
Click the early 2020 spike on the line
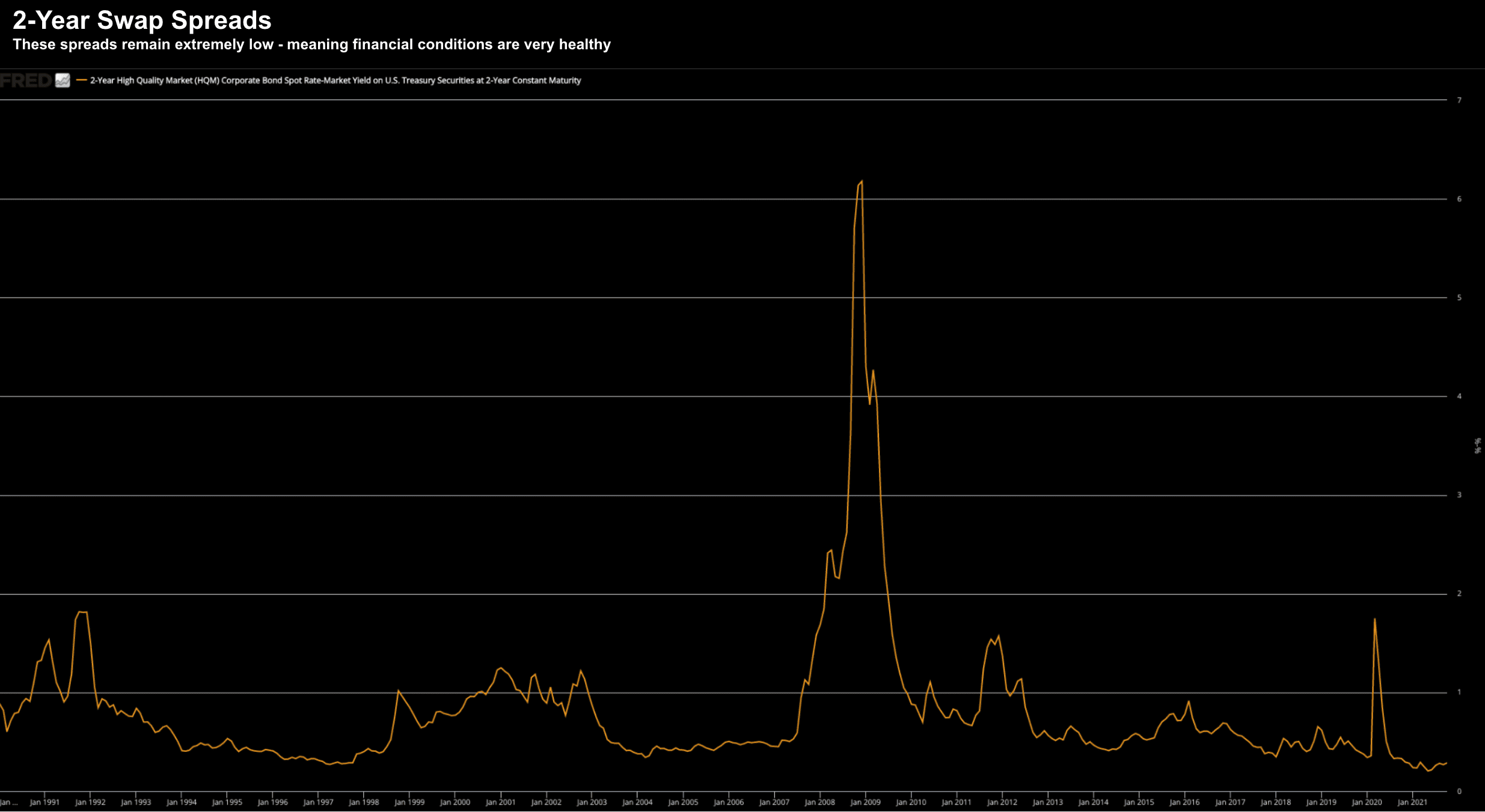(1374, 620)
